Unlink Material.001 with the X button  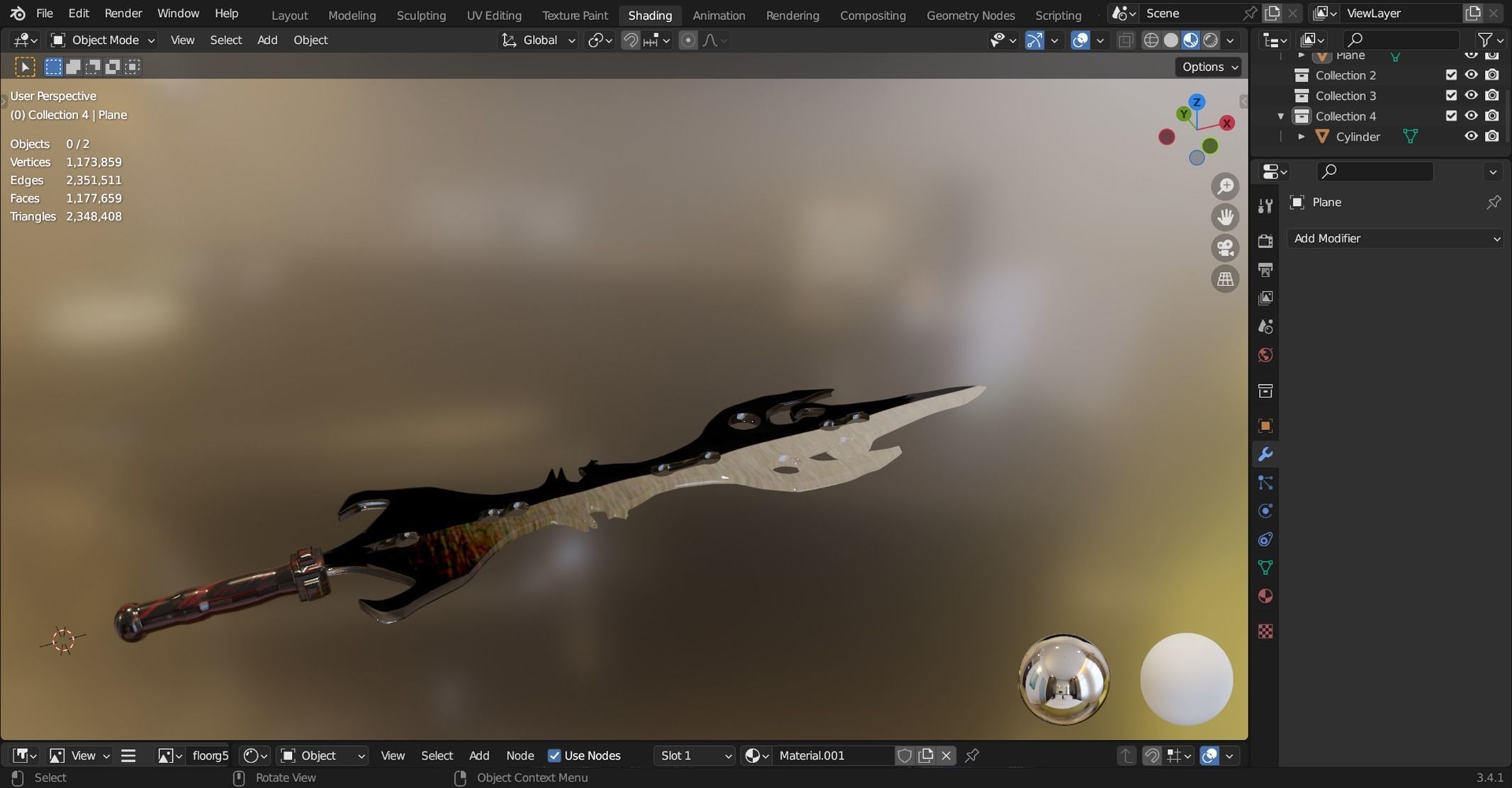(x=946, y=756)
